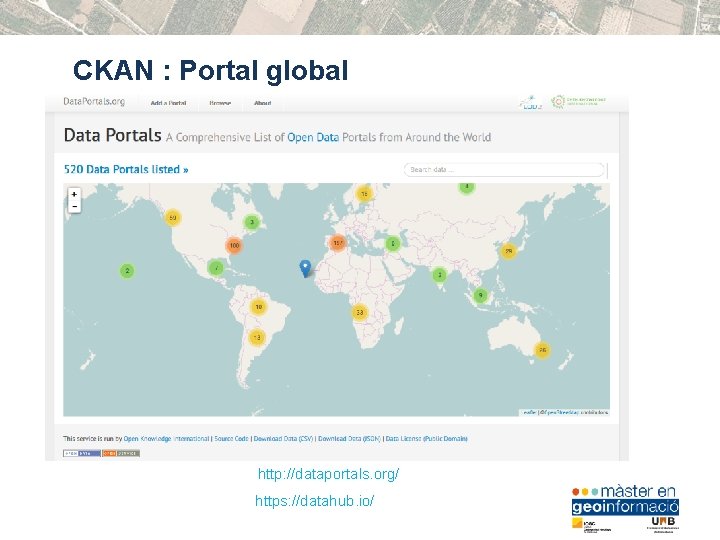Focus the Search data input field
The image size is (720, 540).
coord(504,170)
